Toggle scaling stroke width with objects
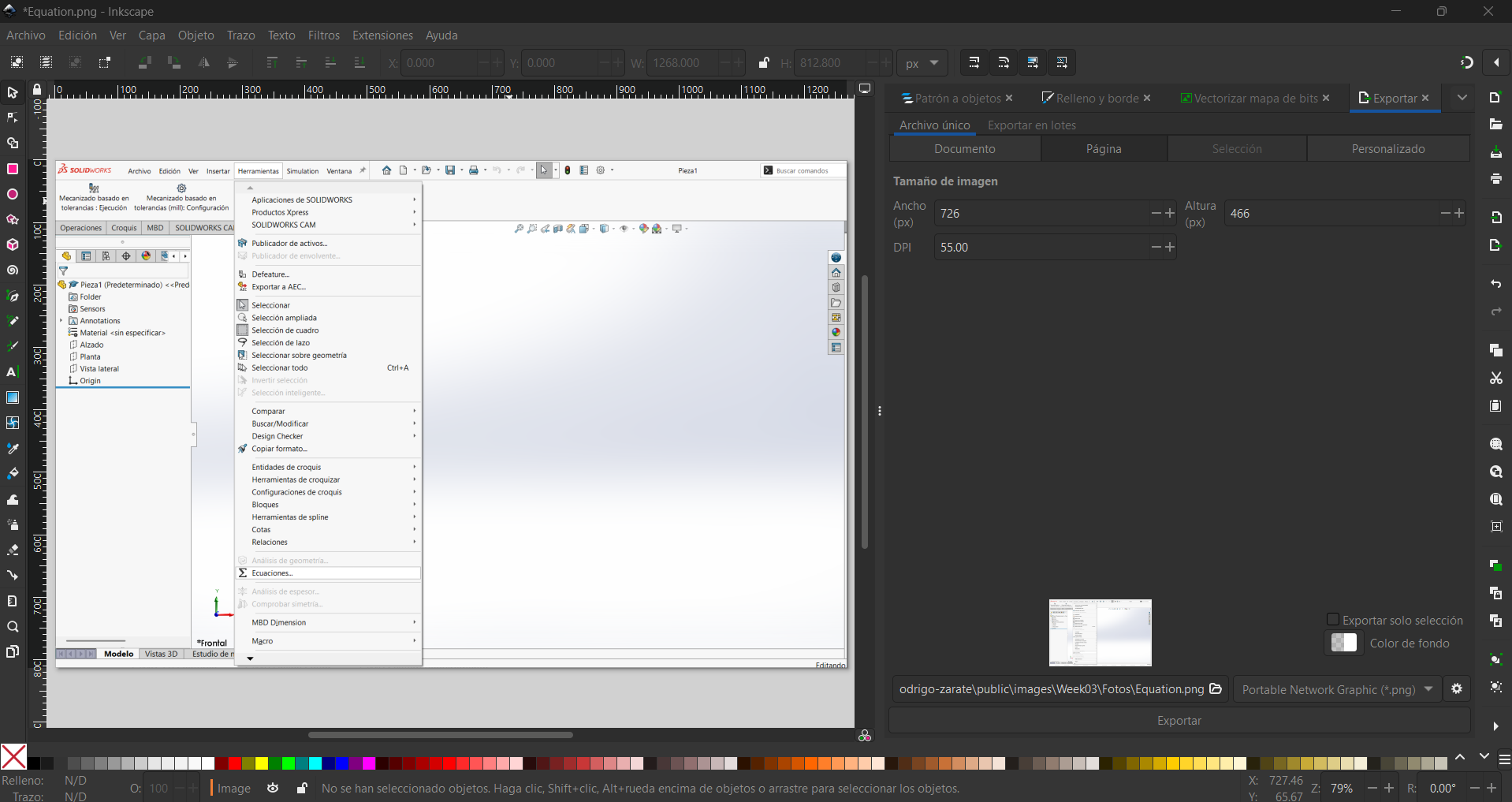 [974, 62]
